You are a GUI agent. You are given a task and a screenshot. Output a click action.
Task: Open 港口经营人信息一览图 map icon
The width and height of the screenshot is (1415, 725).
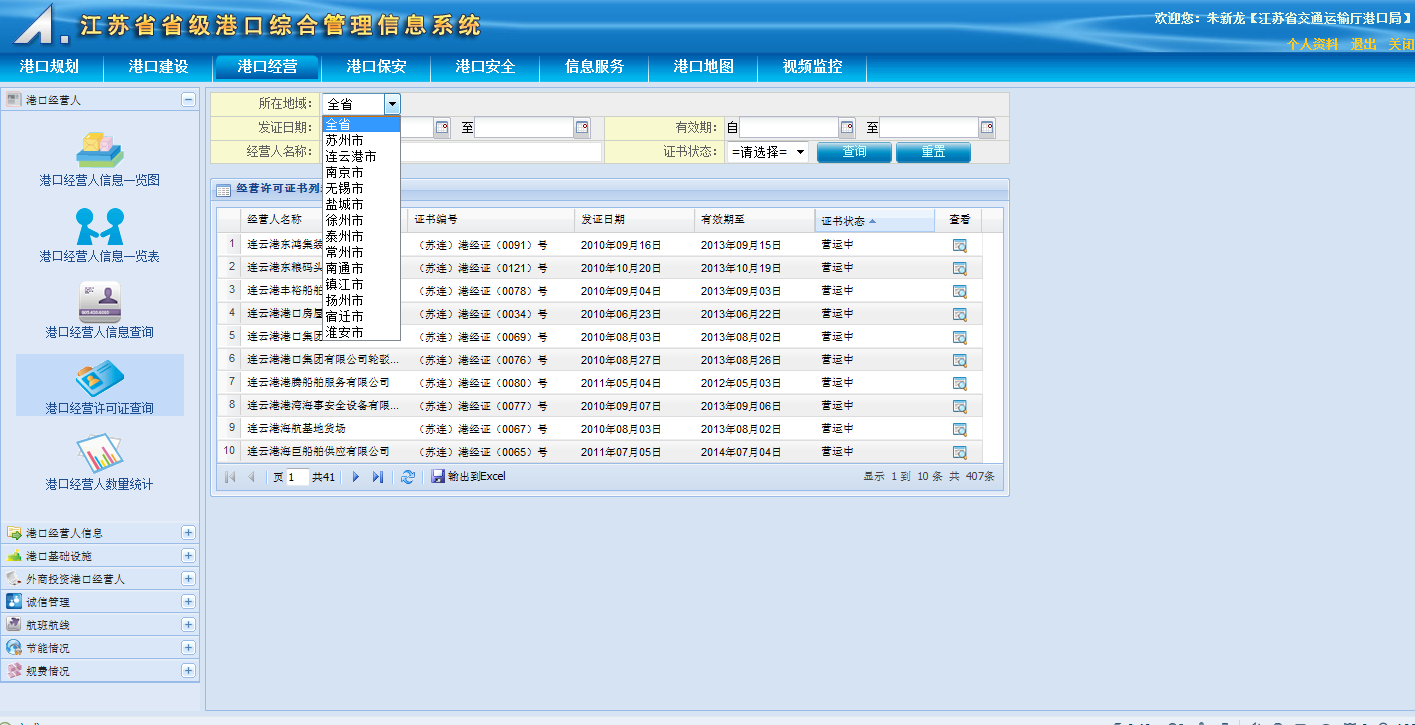pyautogui.click(x=100, y=150)
